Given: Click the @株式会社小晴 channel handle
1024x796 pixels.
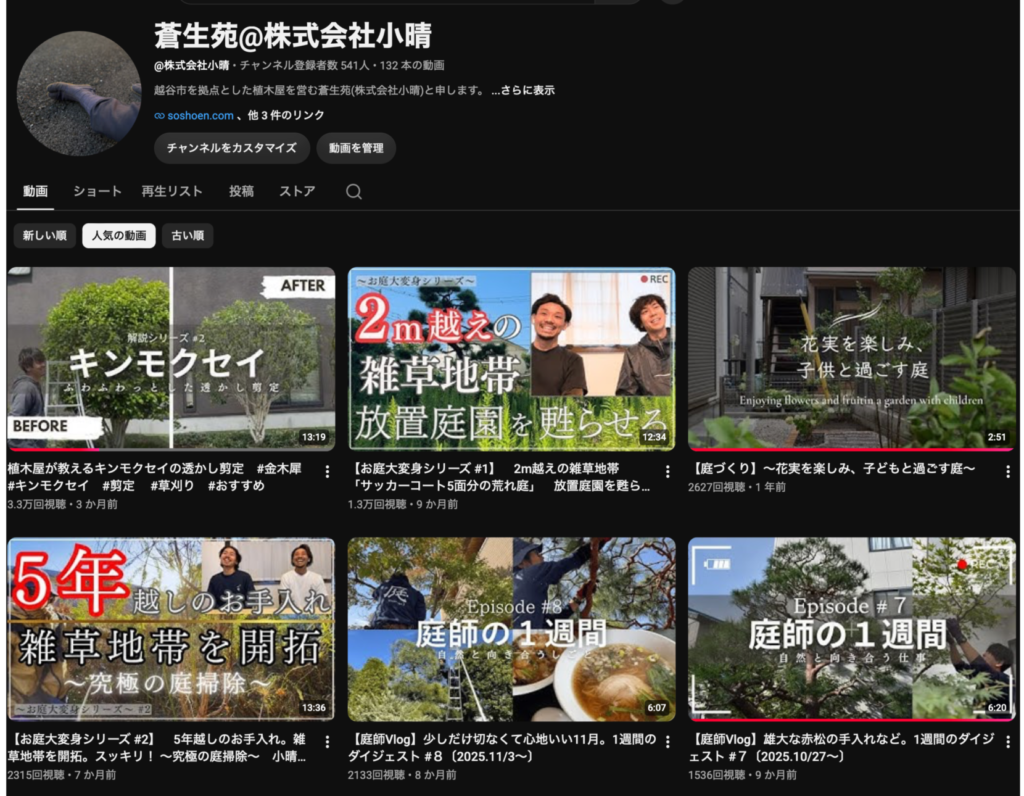Looking at the screenshot, I should (x=191, y=65).
